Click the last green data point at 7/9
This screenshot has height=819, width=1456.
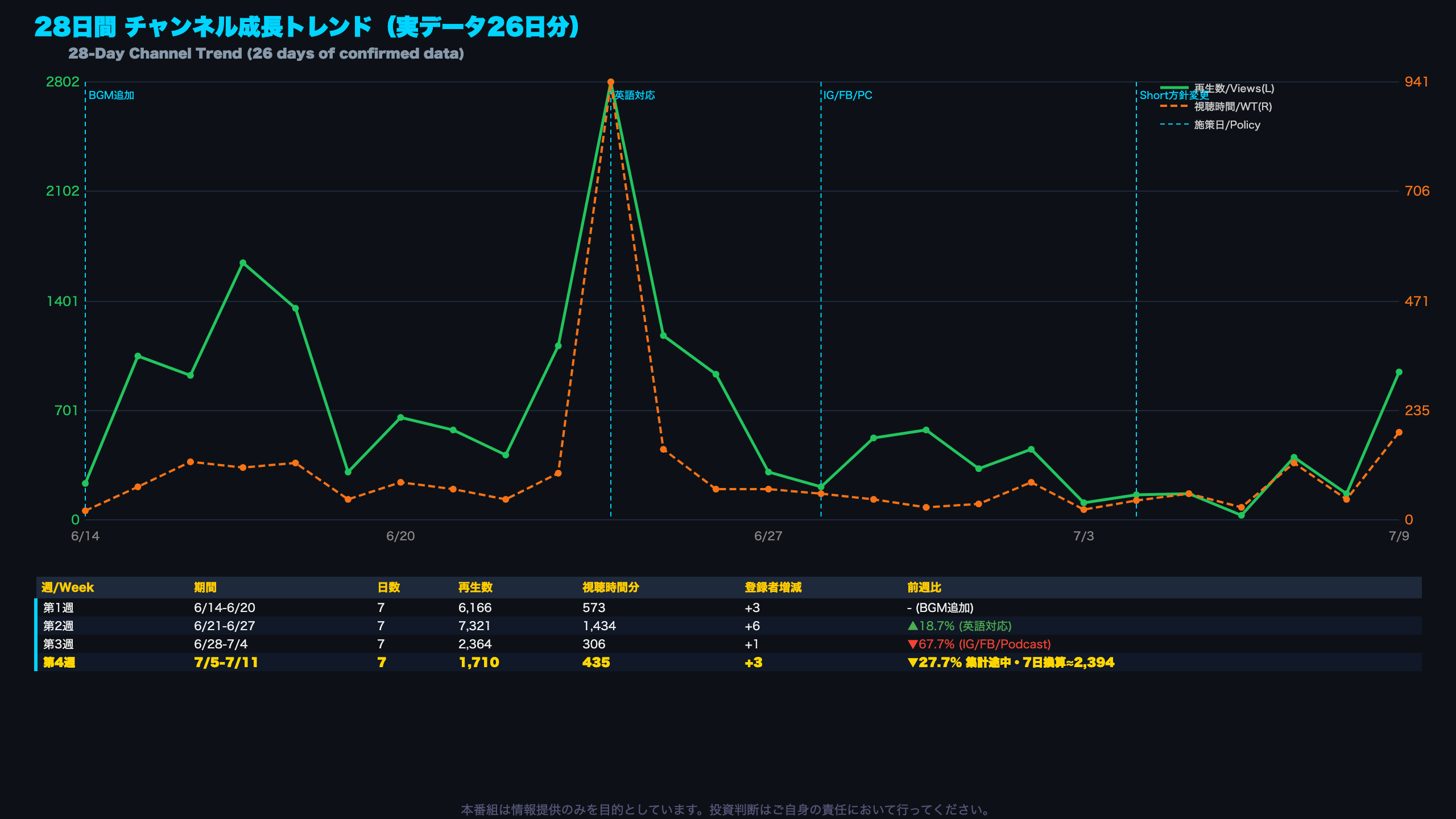point(1399,373)
